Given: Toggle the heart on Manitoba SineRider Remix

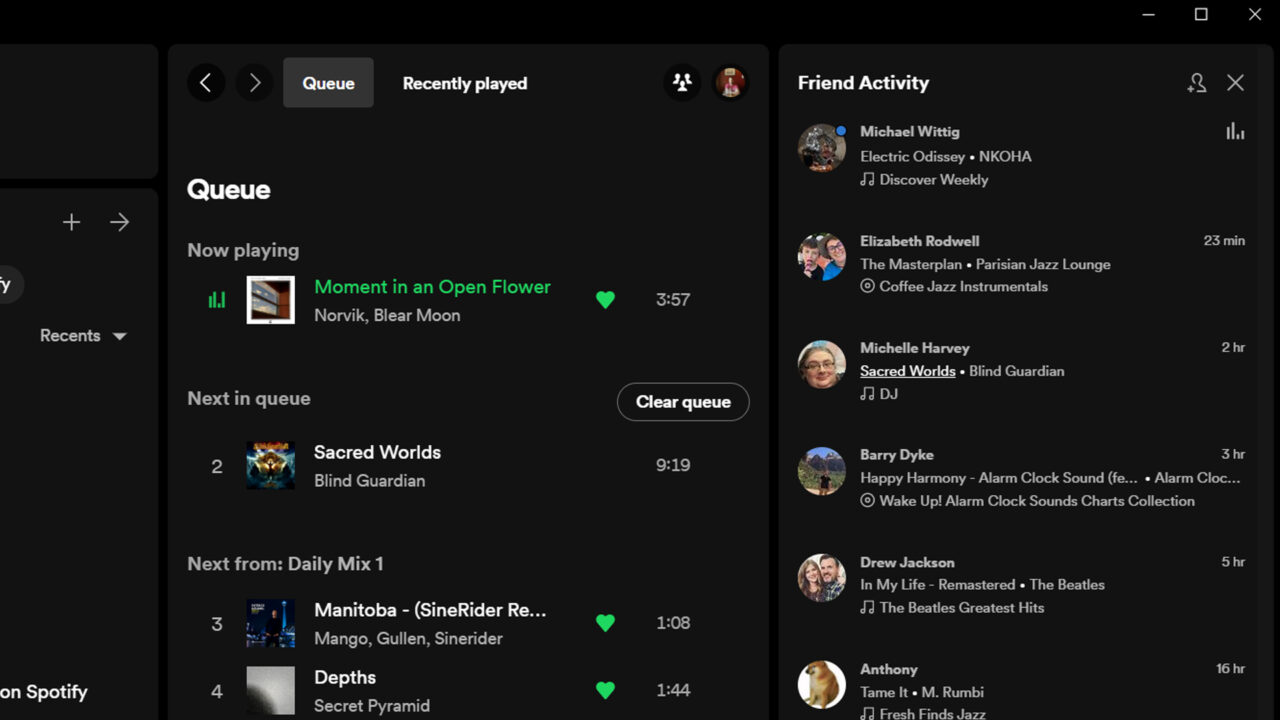Looking at the screenshot, I should pos(605,623).
